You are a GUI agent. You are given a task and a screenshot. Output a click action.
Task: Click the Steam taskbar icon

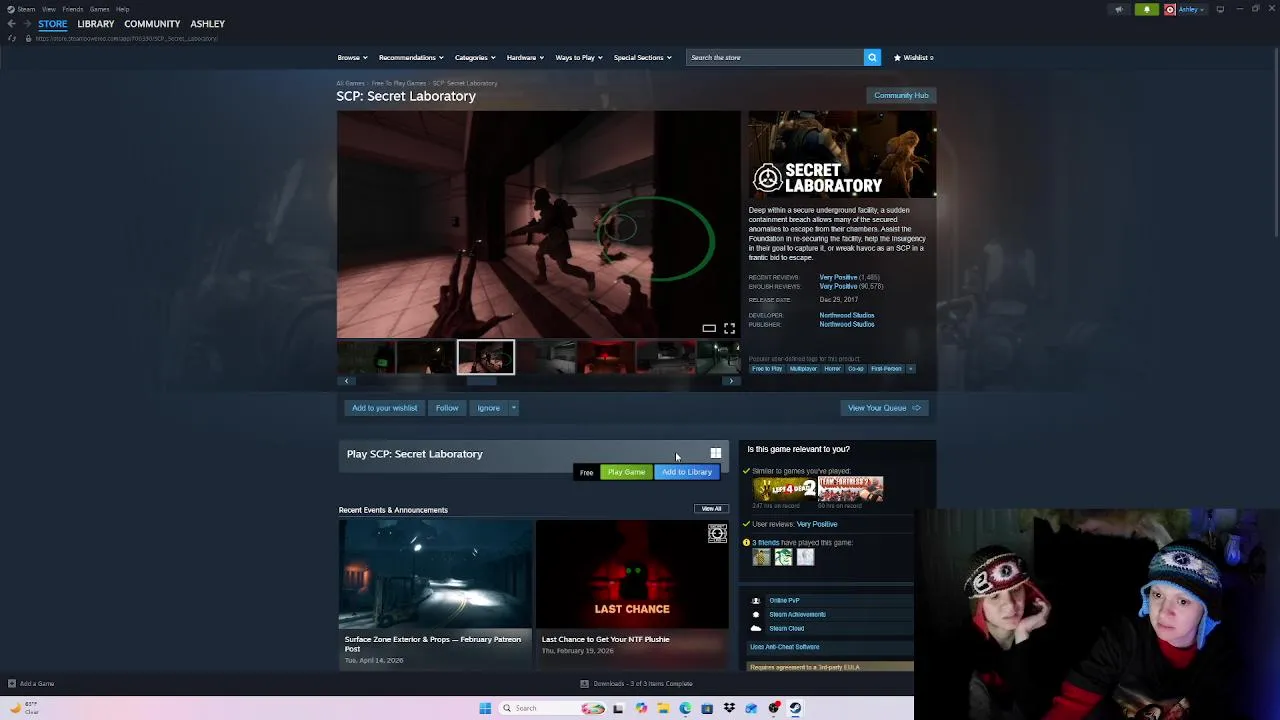coord(795,708)
